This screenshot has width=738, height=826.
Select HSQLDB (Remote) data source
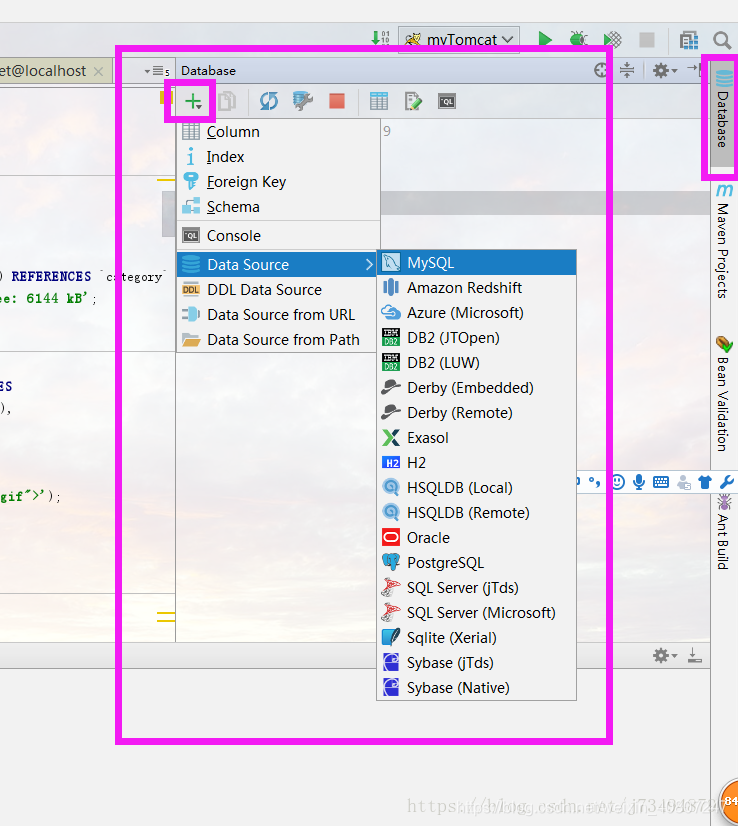click(x=477, y=513)
